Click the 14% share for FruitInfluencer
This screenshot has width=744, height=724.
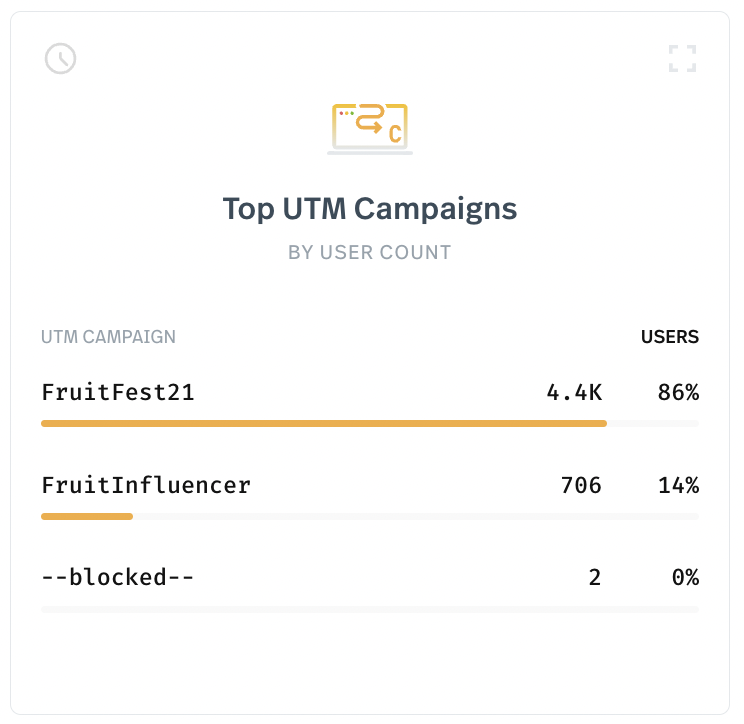pos(678,485)
